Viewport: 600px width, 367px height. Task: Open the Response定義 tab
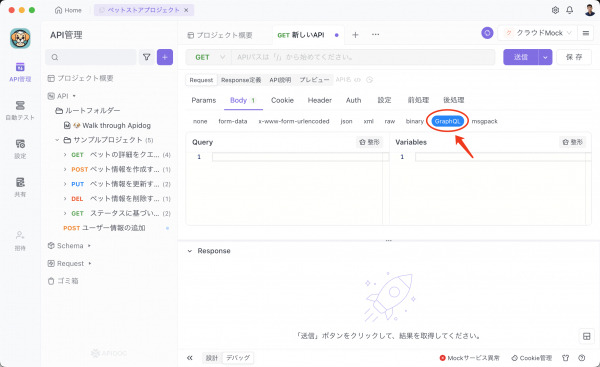pyautogui.click(x=241, y=80)
